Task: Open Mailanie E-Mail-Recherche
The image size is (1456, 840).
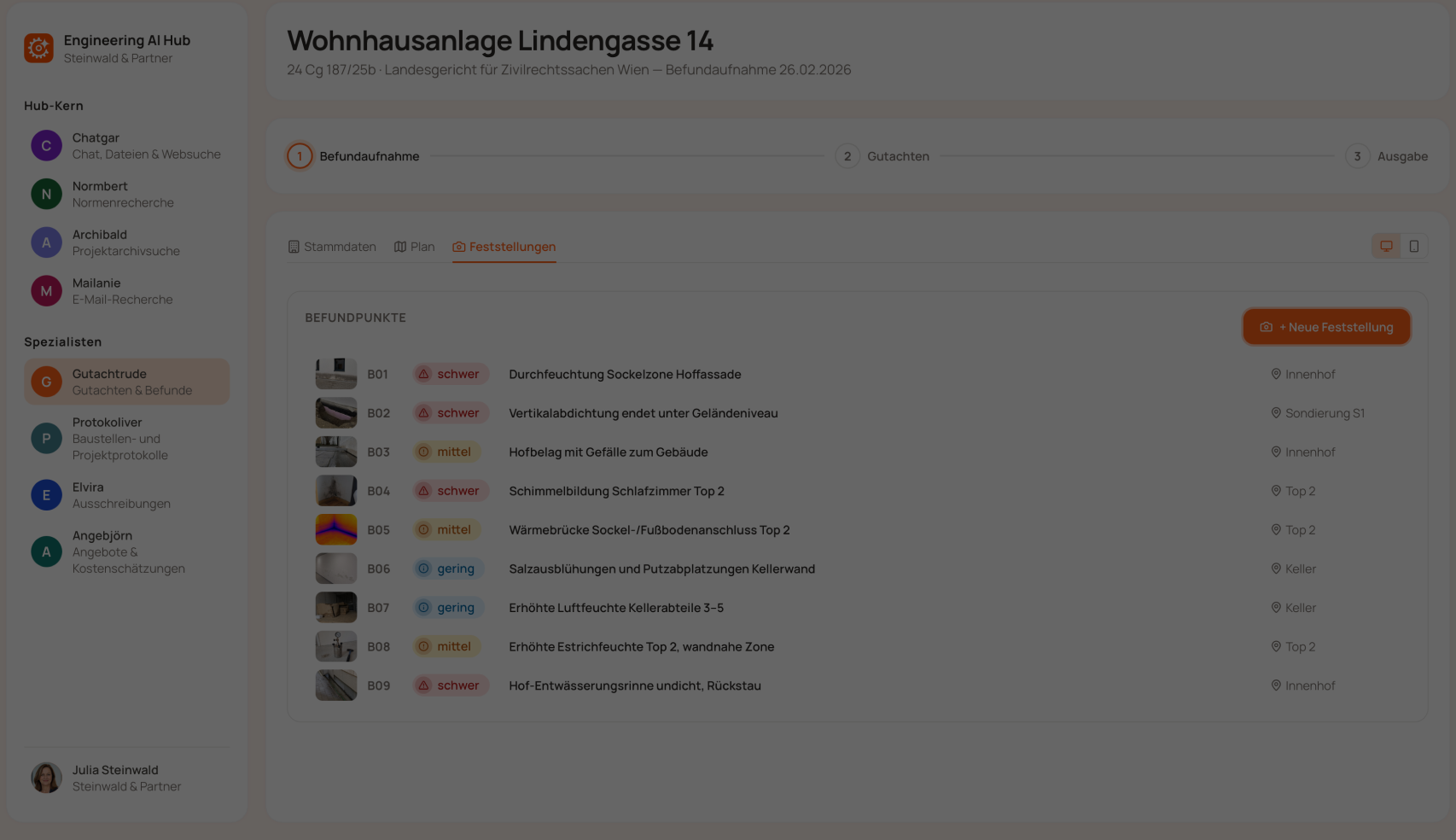Action: 126,291
